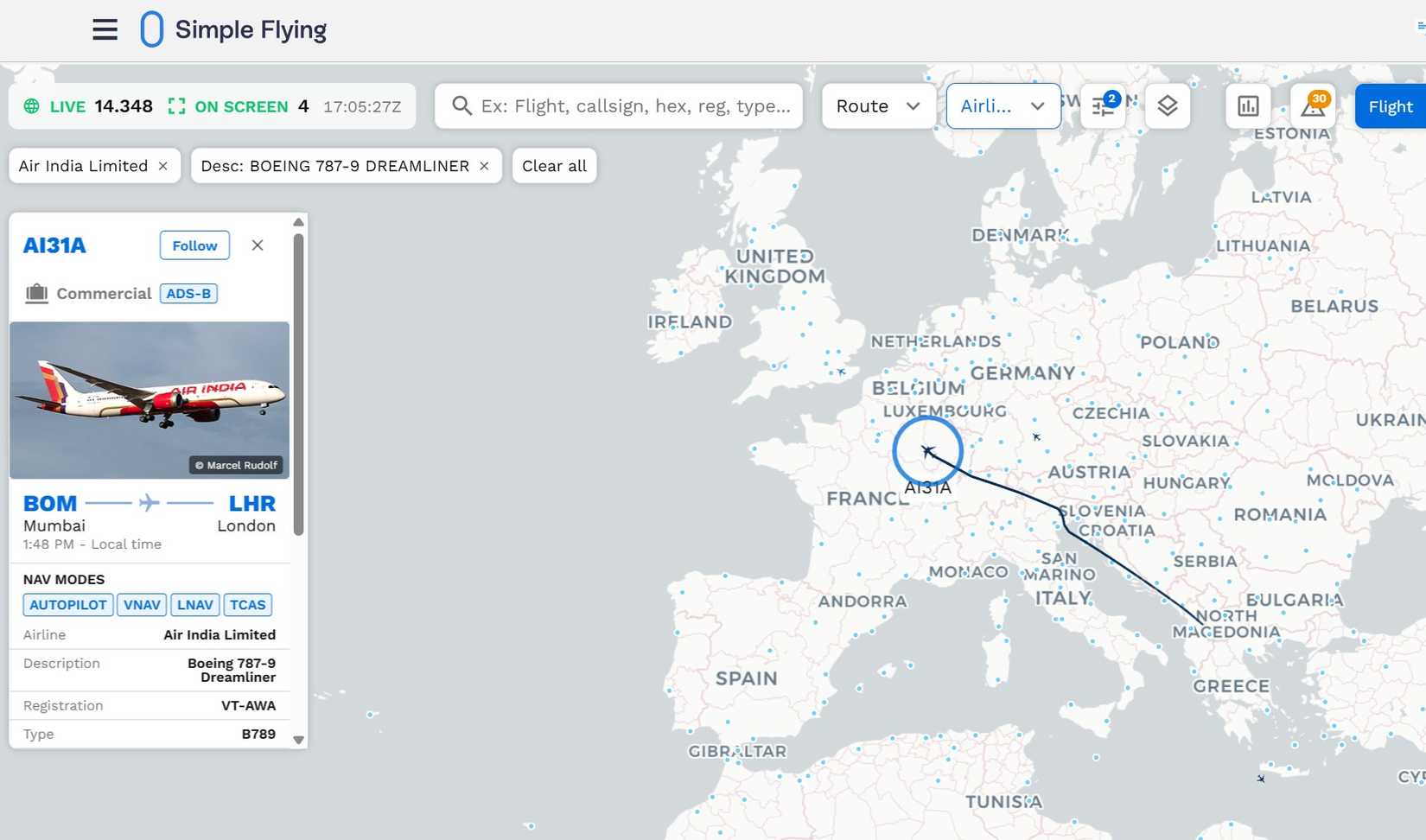Select the AI31A aircraft on map
1426x840 pixels.
(x=928, y=451)
